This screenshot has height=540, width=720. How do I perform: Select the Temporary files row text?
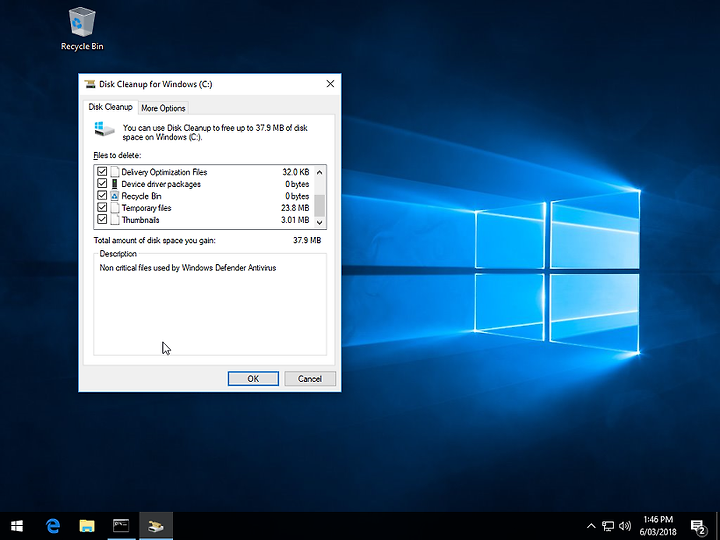(x=146, y=208)
